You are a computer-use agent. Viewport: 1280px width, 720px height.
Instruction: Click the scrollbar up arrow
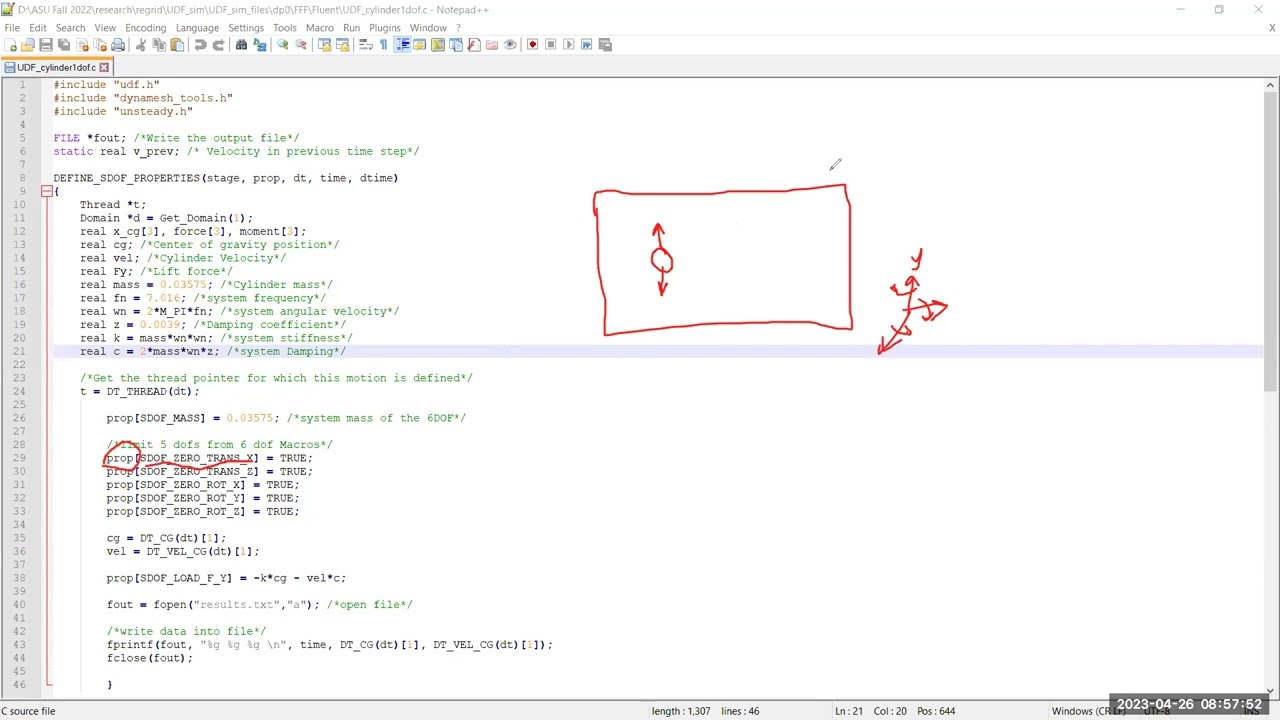click(x=1271, y=86)
